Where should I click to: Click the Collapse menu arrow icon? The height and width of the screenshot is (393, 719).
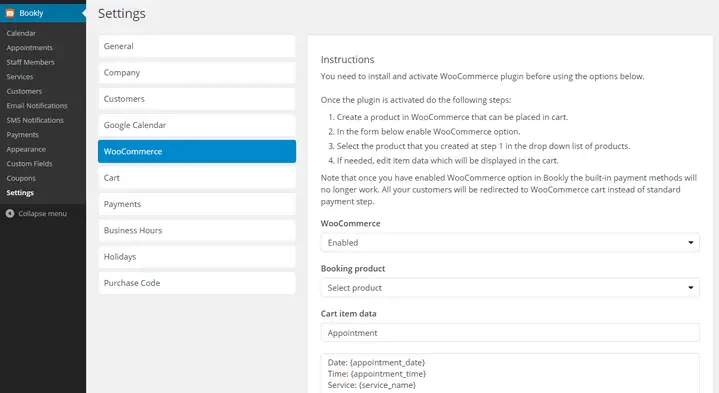(x=10, y=214)
